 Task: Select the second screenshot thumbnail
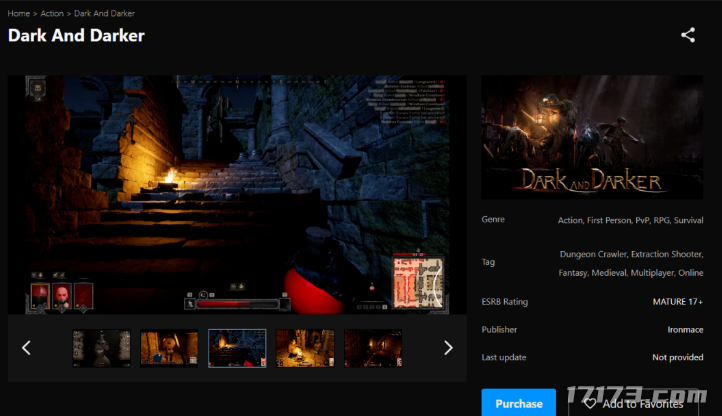[x=169, y=348]
